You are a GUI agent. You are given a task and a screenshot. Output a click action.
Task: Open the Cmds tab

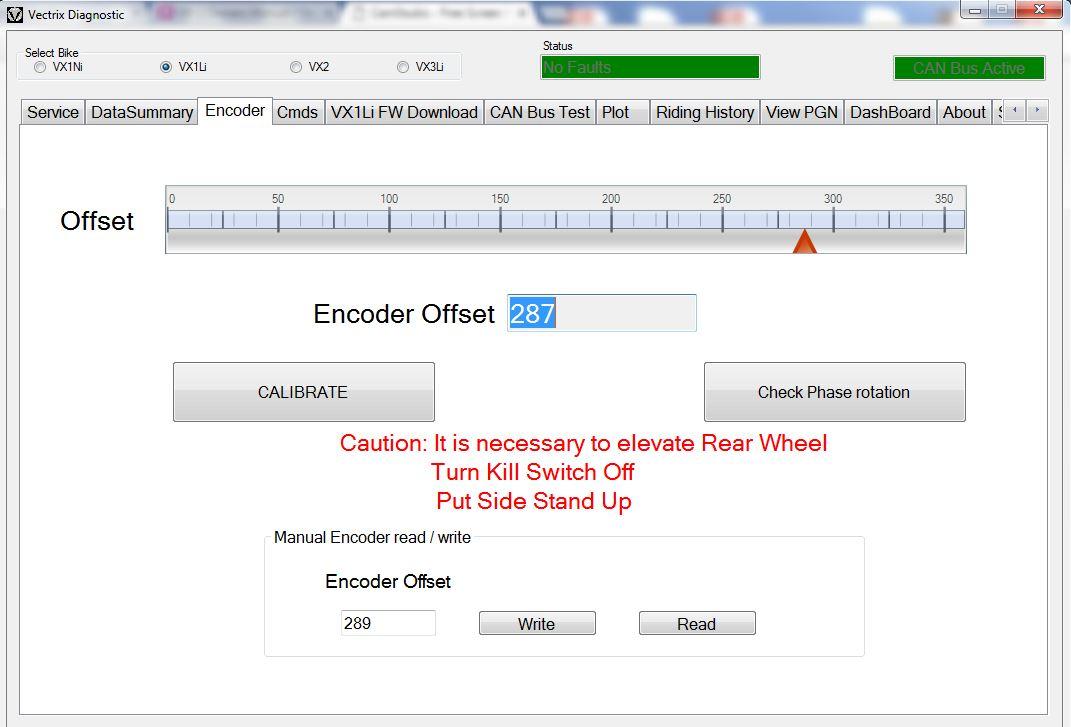(x=297, y=112)
